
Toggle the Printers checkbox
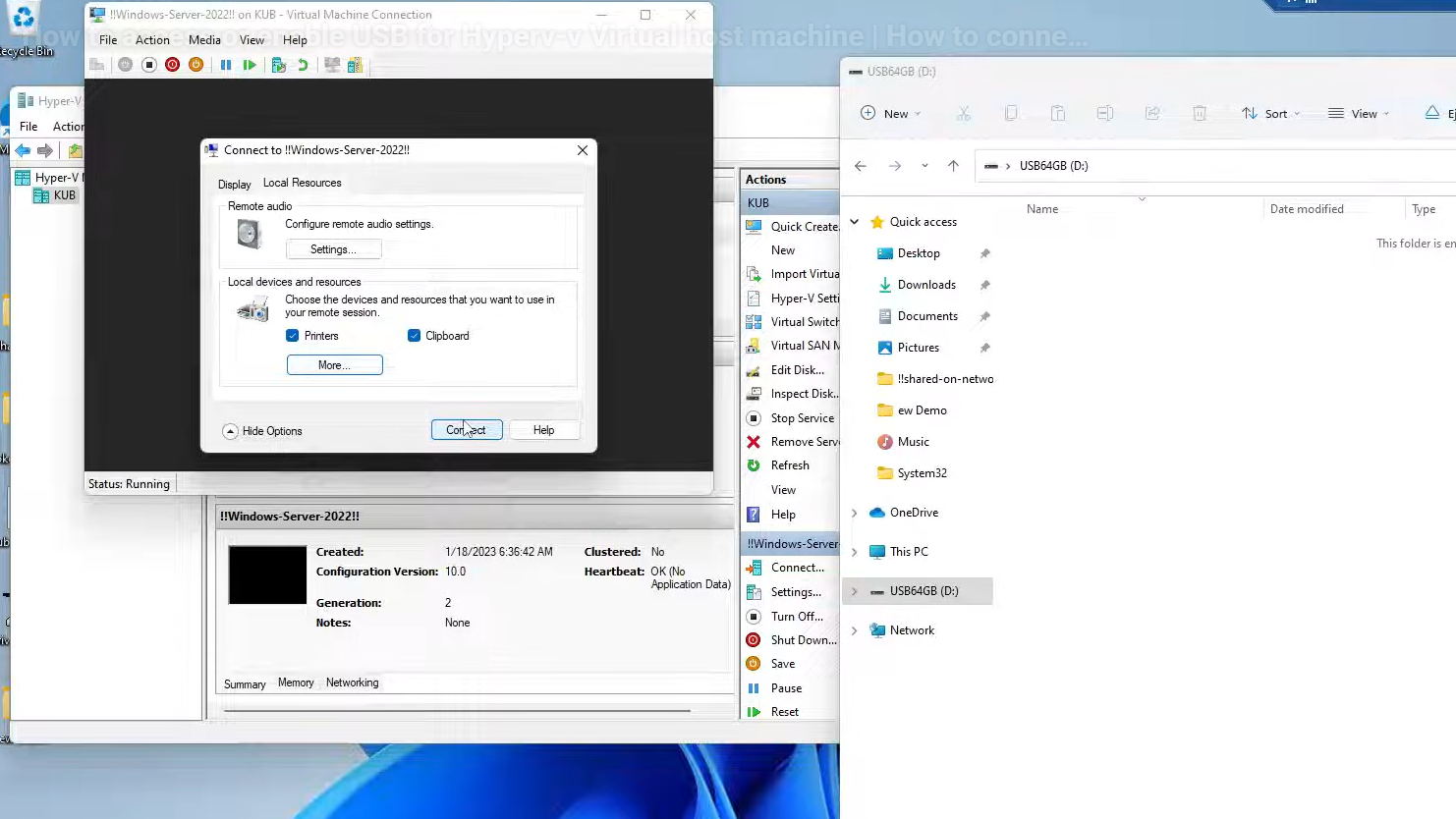tap(292, 336)
